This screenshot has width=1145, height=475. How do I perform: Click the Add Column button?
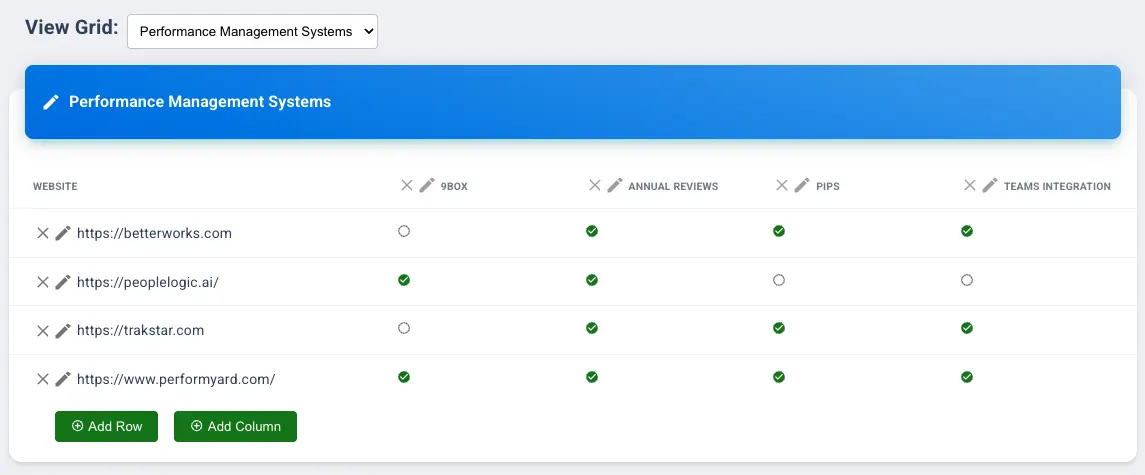pyautogui.click(x=235, y=427)
